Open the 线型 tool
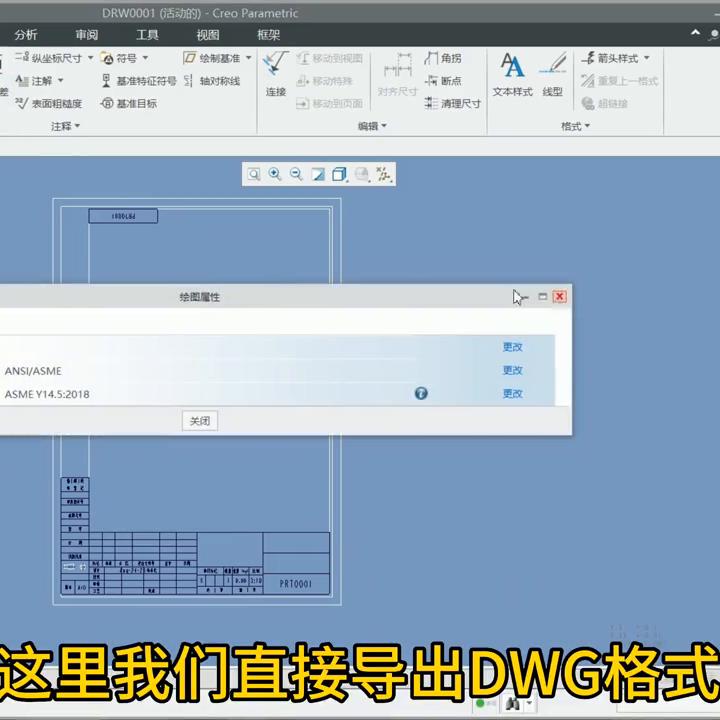Image resolution: width=720 pixels, height=720 pixels. tap(552, 73)
